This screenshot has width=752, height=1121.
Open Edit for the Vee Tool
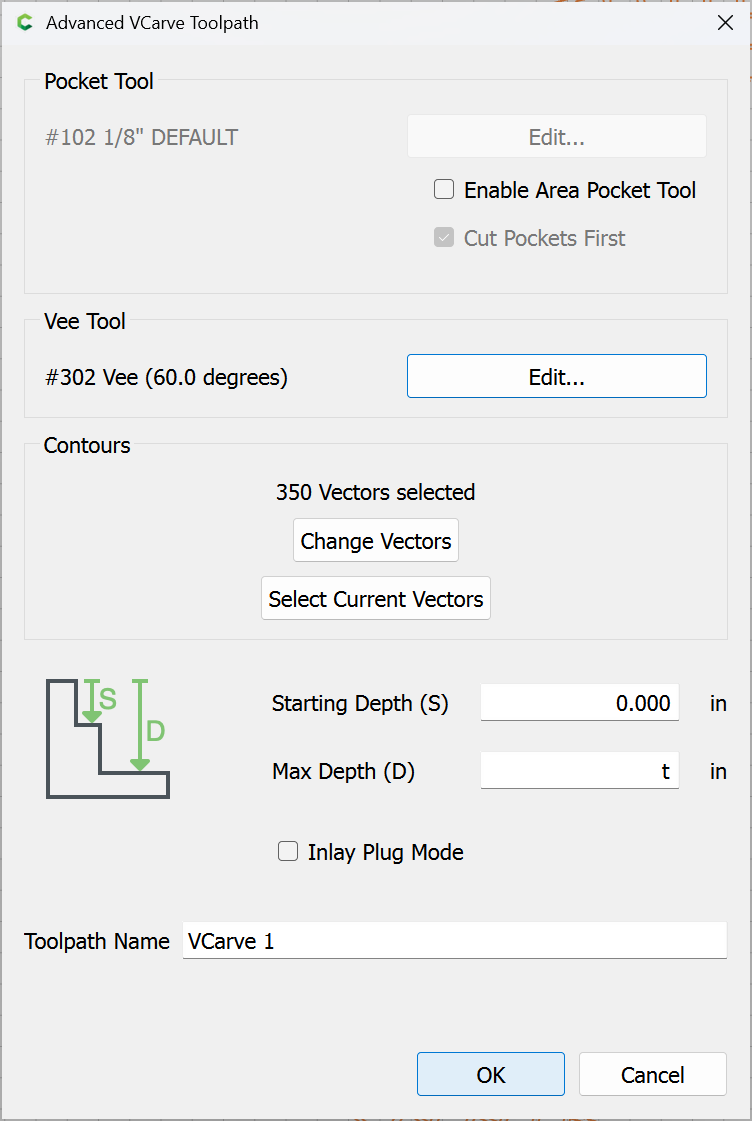coord(557,376)
